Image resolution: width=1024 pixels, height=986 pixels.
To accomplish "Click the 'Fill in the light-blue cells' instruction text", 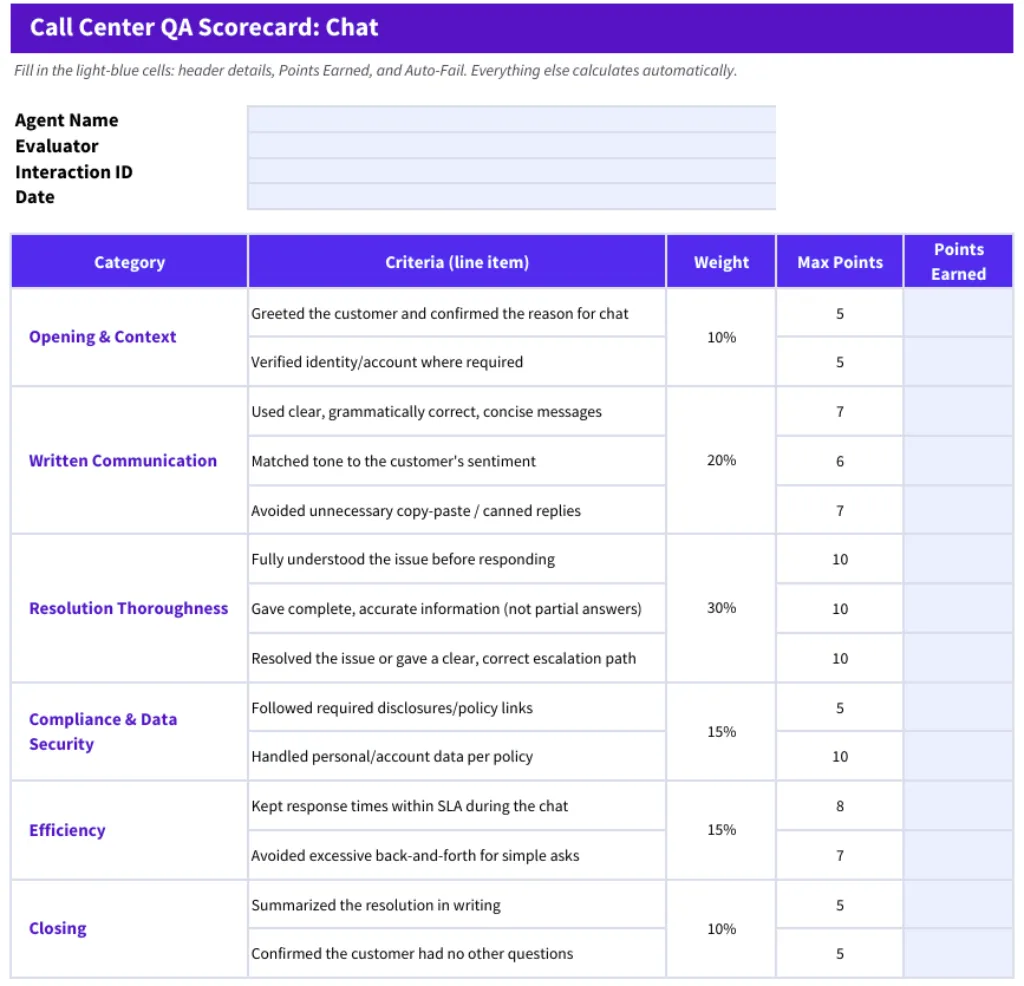I will [x=376, y=71].
